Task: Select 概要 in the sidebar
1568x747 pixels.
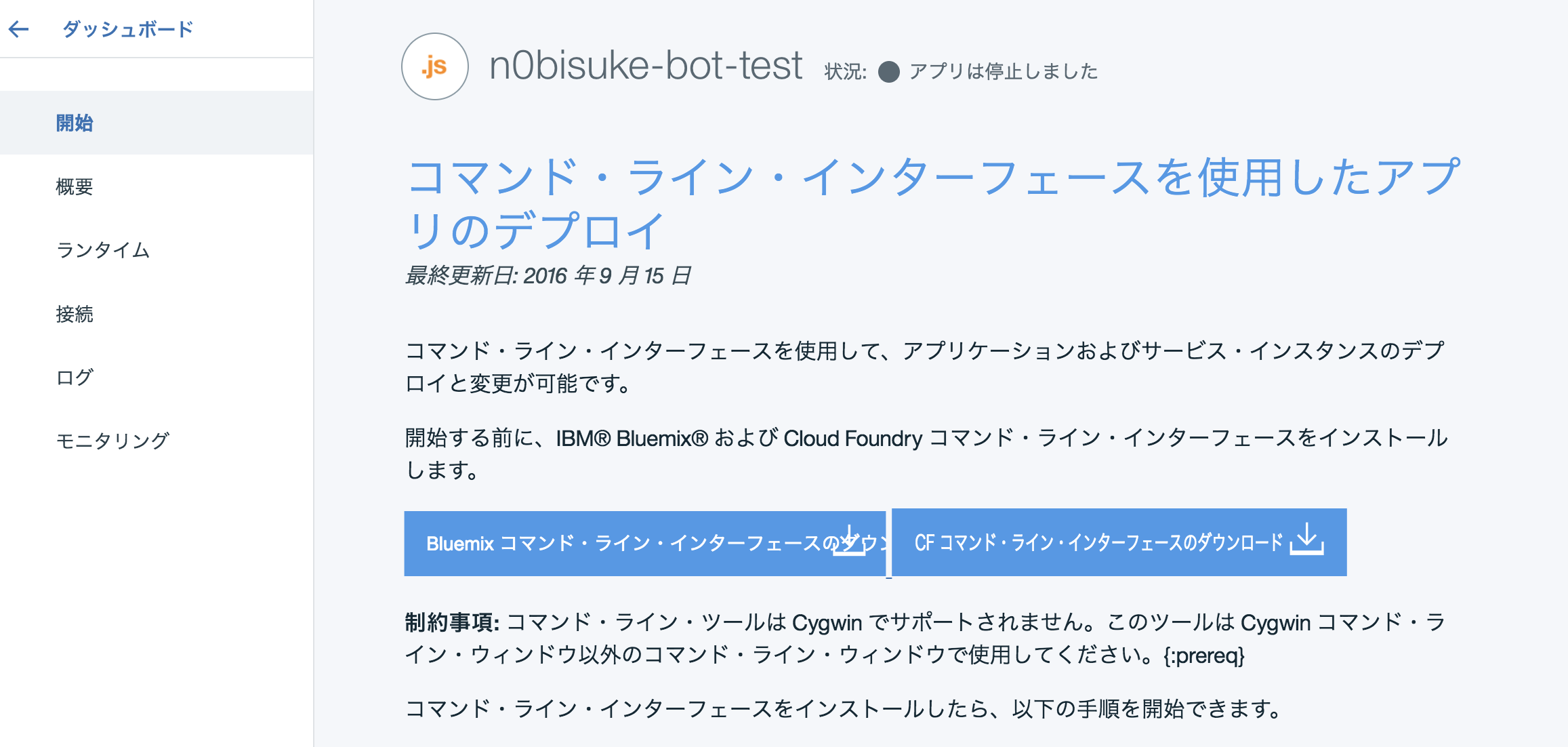Action: coord(75,187)
